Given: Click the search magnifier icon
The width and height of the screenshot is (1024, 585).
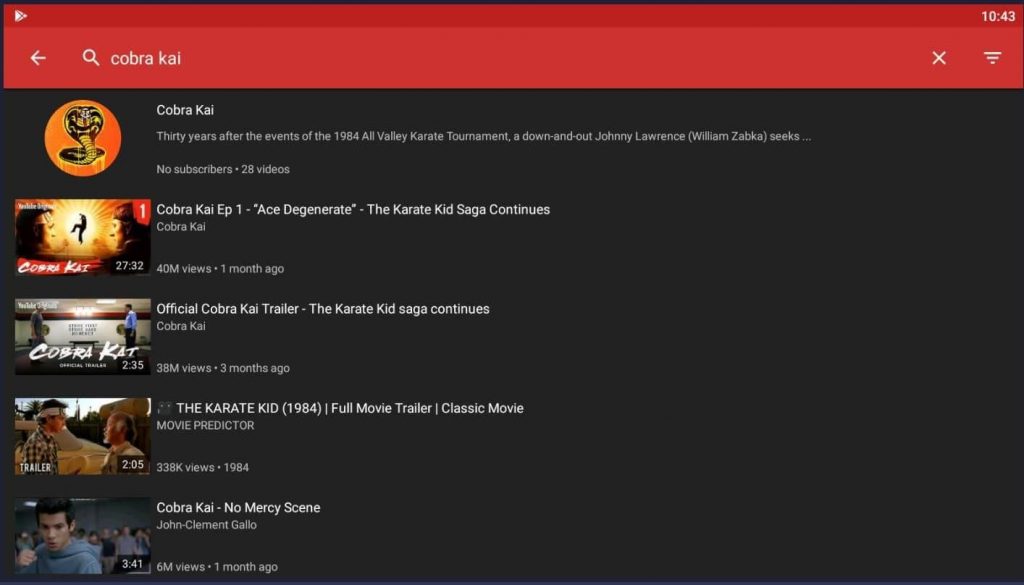Looking at the screenshot, I should click(x=91, y=58).
